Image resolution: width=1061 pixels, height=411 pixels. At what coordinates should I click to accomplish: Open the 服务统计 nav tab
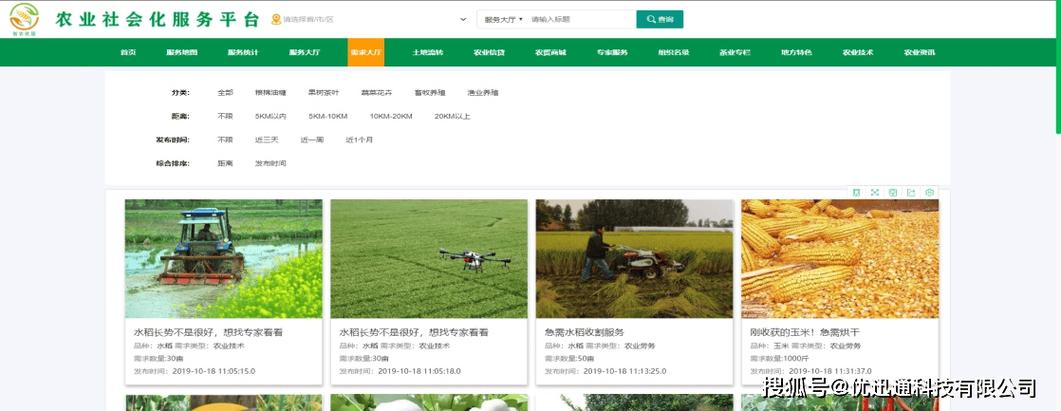pos(243,52)
